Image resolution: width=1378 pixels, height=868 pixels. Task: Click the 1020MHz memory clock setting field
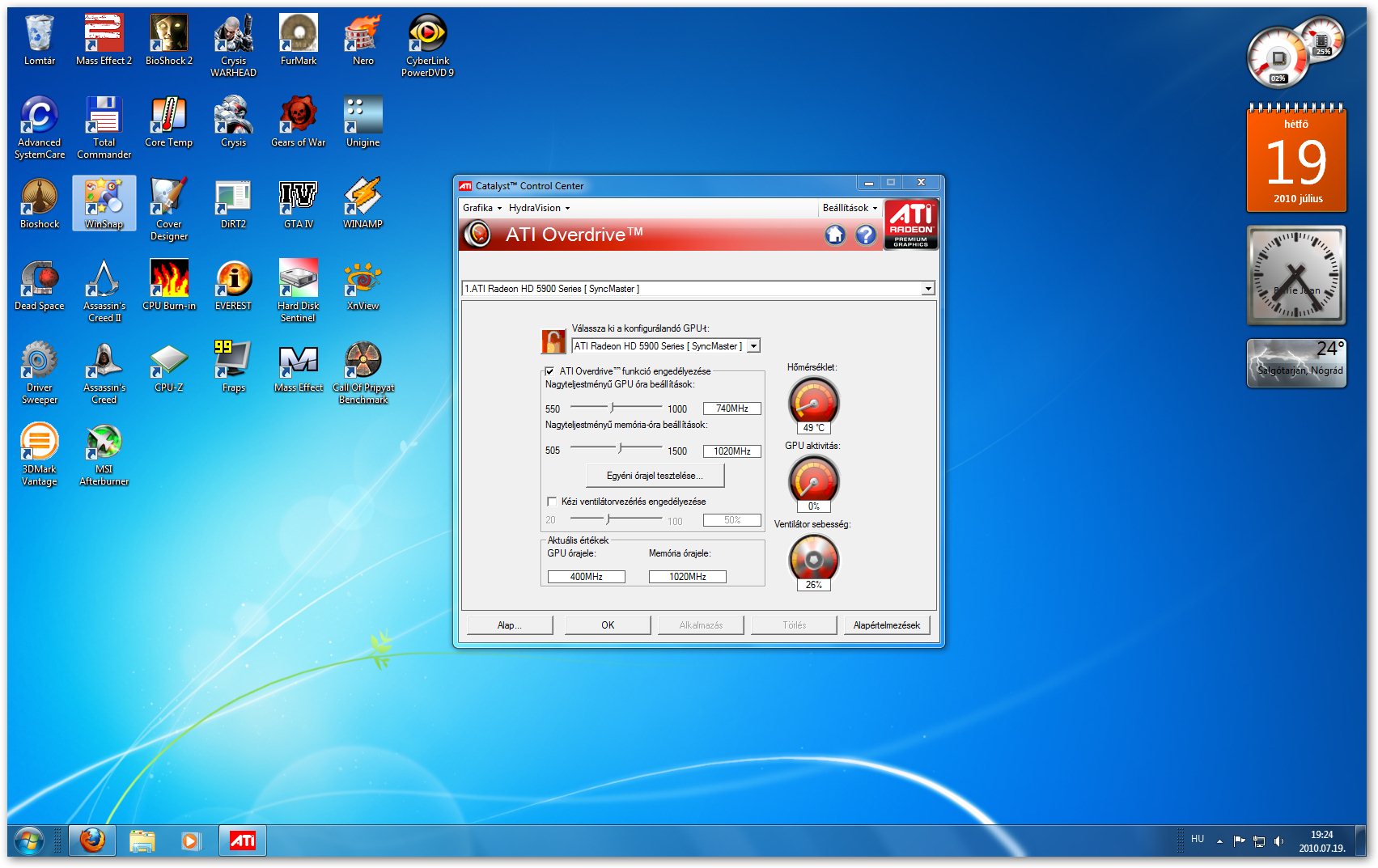(731, 451)
